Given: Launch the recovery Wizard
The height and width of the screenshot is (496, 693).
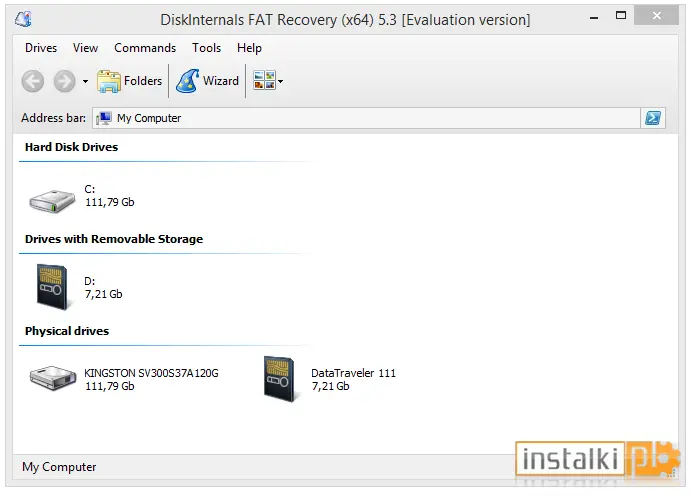Looking at the screenshot, I should [207, 81].
